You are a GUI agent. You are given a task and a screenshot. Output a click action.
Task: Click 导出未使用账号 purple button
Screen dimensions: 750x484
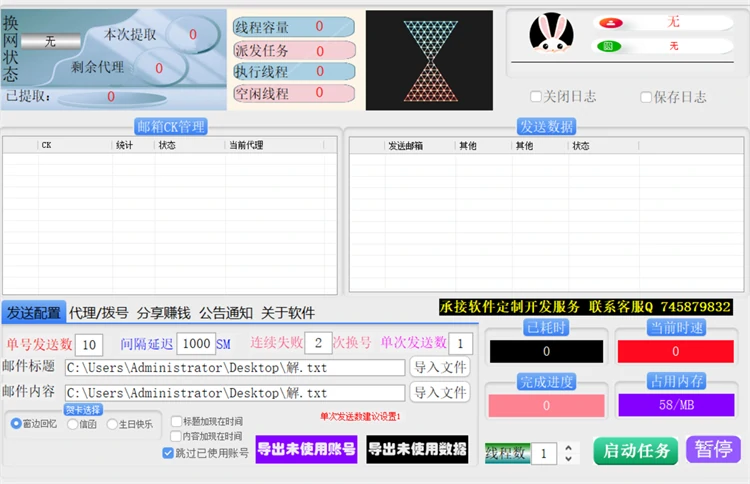click(x=307, y=449)
